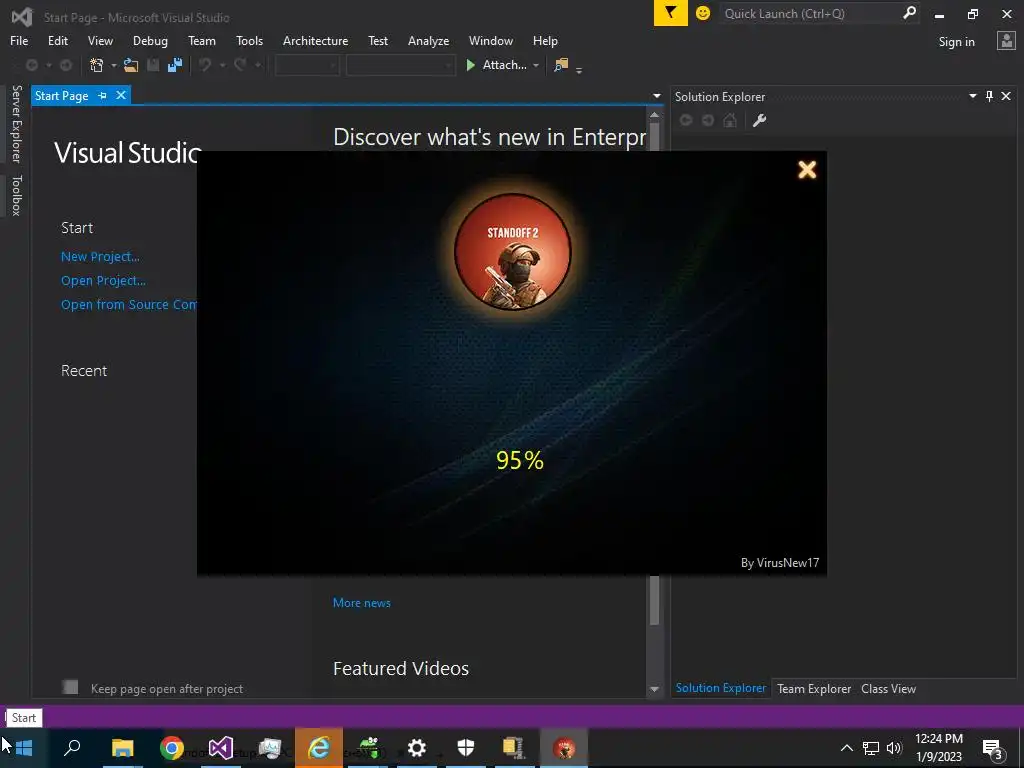Open the Solution Configurations combo box
Screen dimensions: 1024x768
click(307, 65)
